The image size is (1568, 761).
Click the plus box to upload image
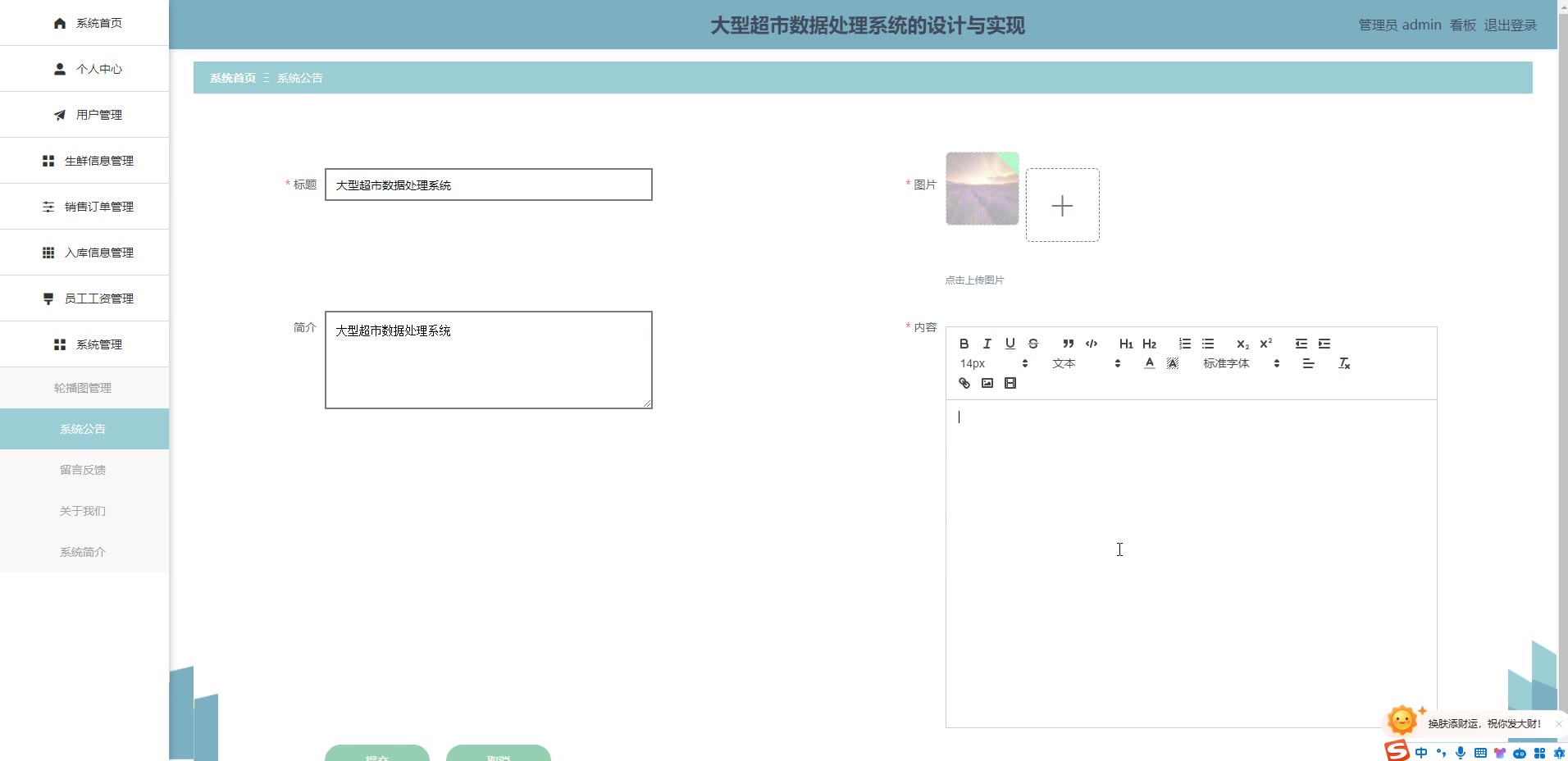1062,205
